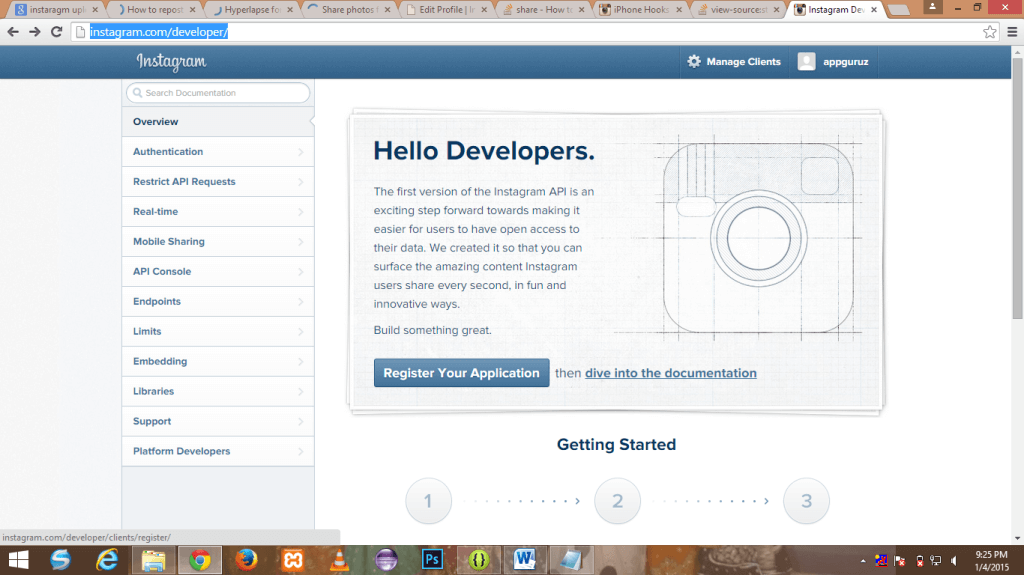Open XAMPP from the taskbar
The width and height of the screenshot is (1024, 575).
tap(293, 560)
